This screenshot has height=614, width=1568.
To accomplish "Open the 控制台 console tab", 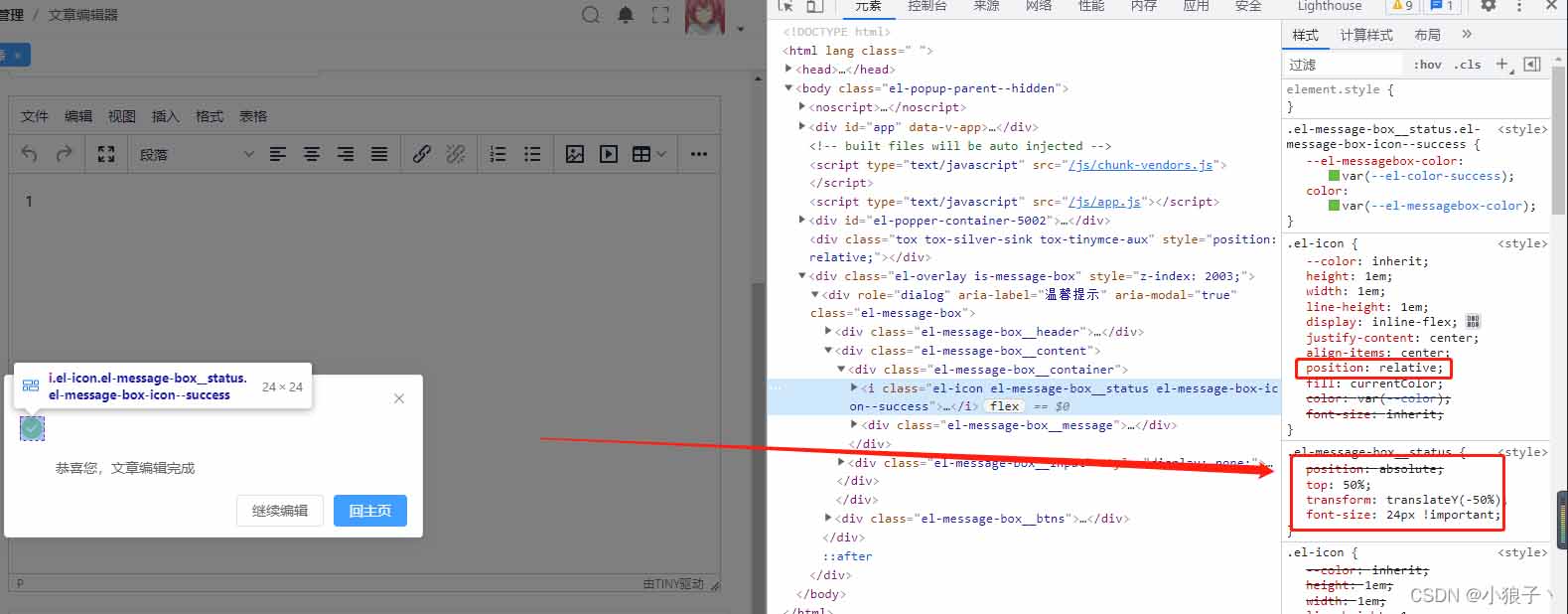I will (927, 6).
